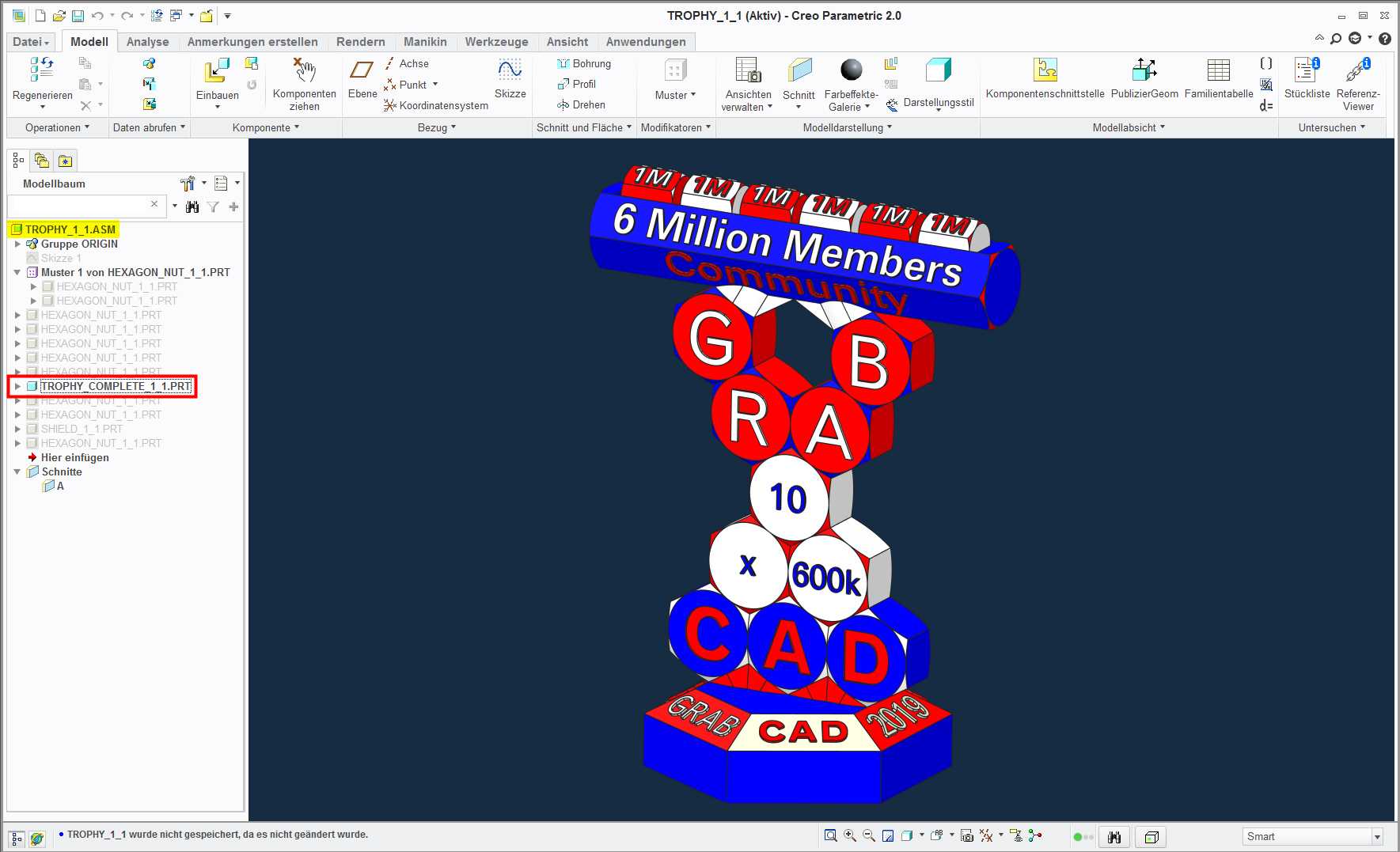Expand the Modelldarstellung group dropdown
This screenshot has height=852, width=1400.
pyautogui.click(x=848, y=127)
